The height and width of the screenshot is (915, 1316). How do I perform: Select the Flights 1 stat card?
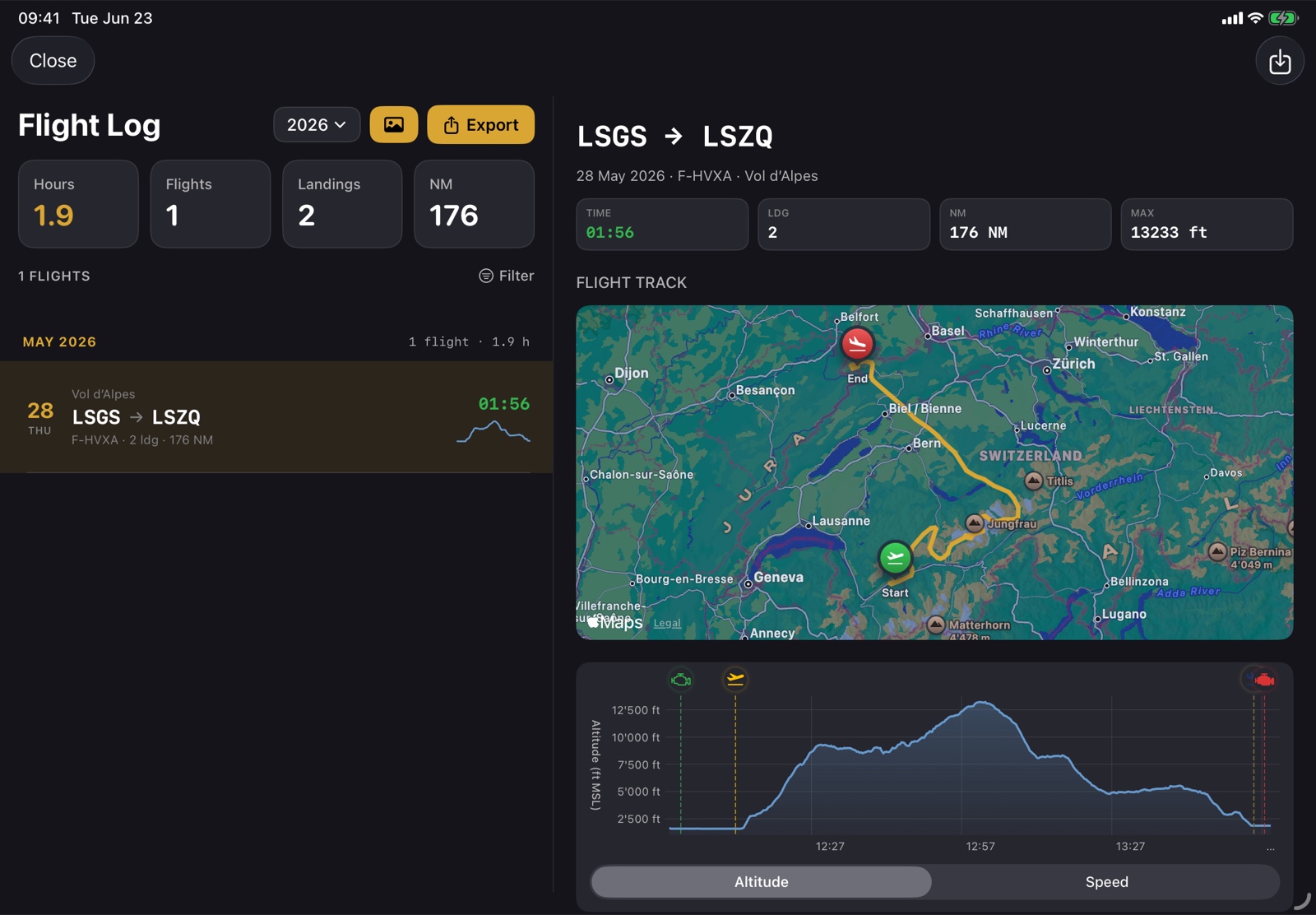pos(211,204)
